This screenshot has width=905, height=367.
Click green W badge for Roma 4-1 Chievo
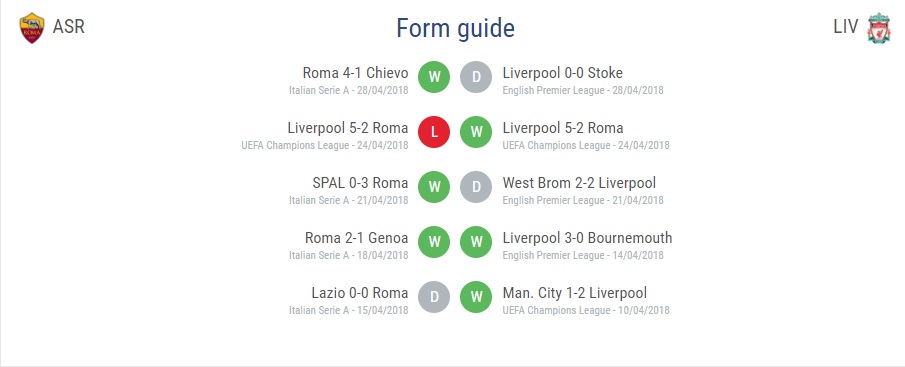click(x=434, y=77)
